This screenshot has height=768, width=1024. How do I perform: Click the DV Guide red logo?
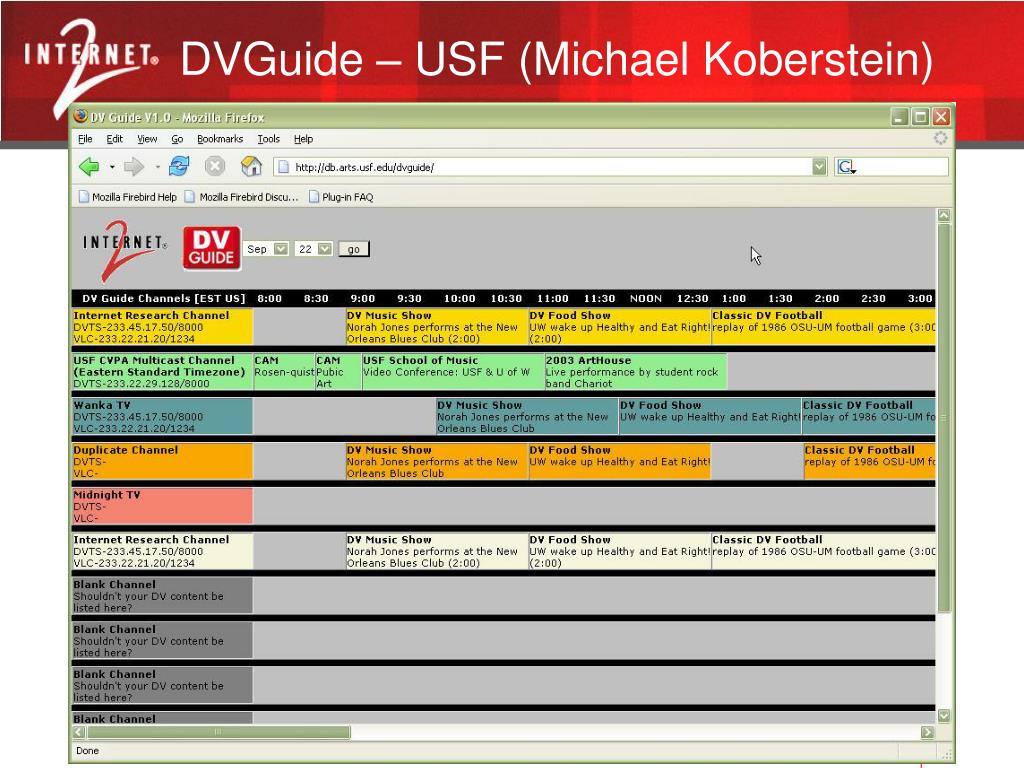(212, 248)
